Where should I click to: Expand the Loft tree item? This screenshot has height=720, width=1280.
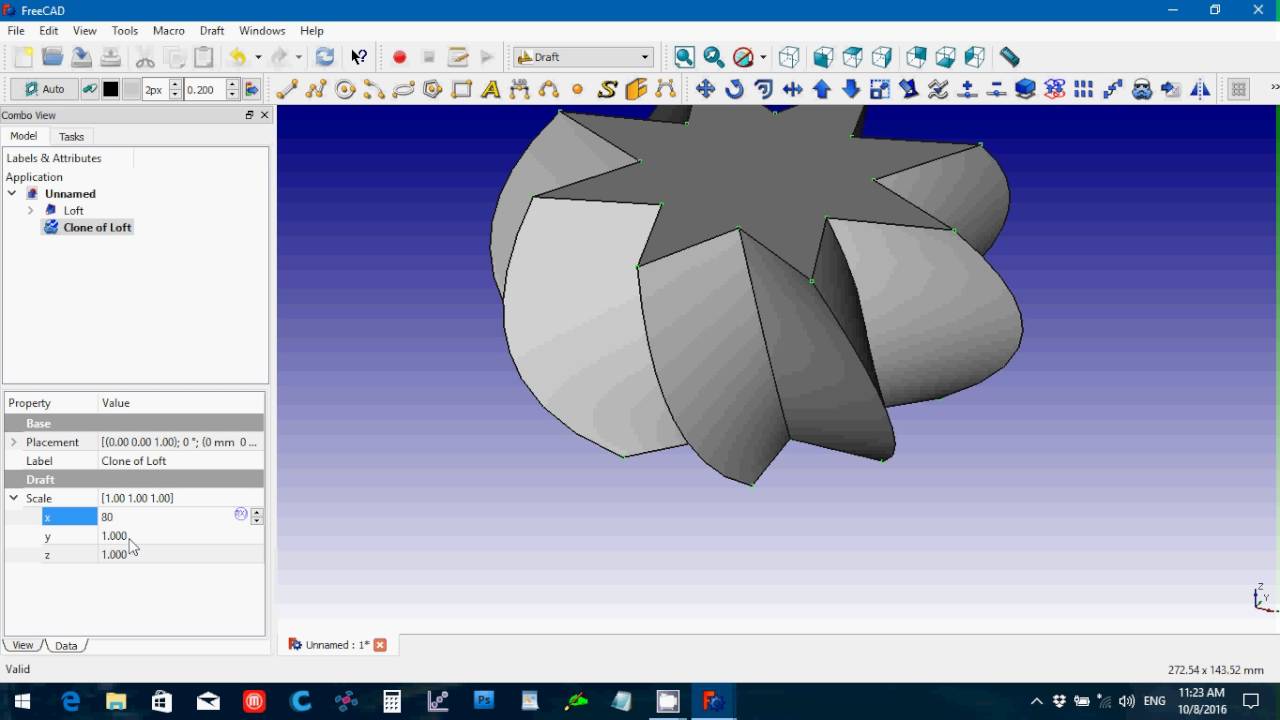point(30,211)
